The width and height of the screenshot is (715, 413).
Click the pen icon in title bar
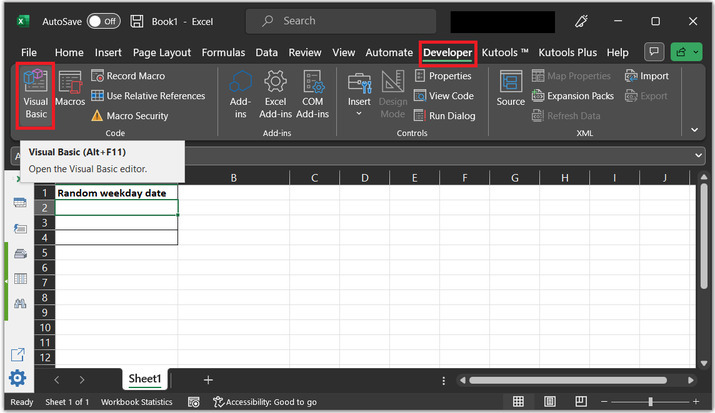pyautogui.click(x=581, y=21)
